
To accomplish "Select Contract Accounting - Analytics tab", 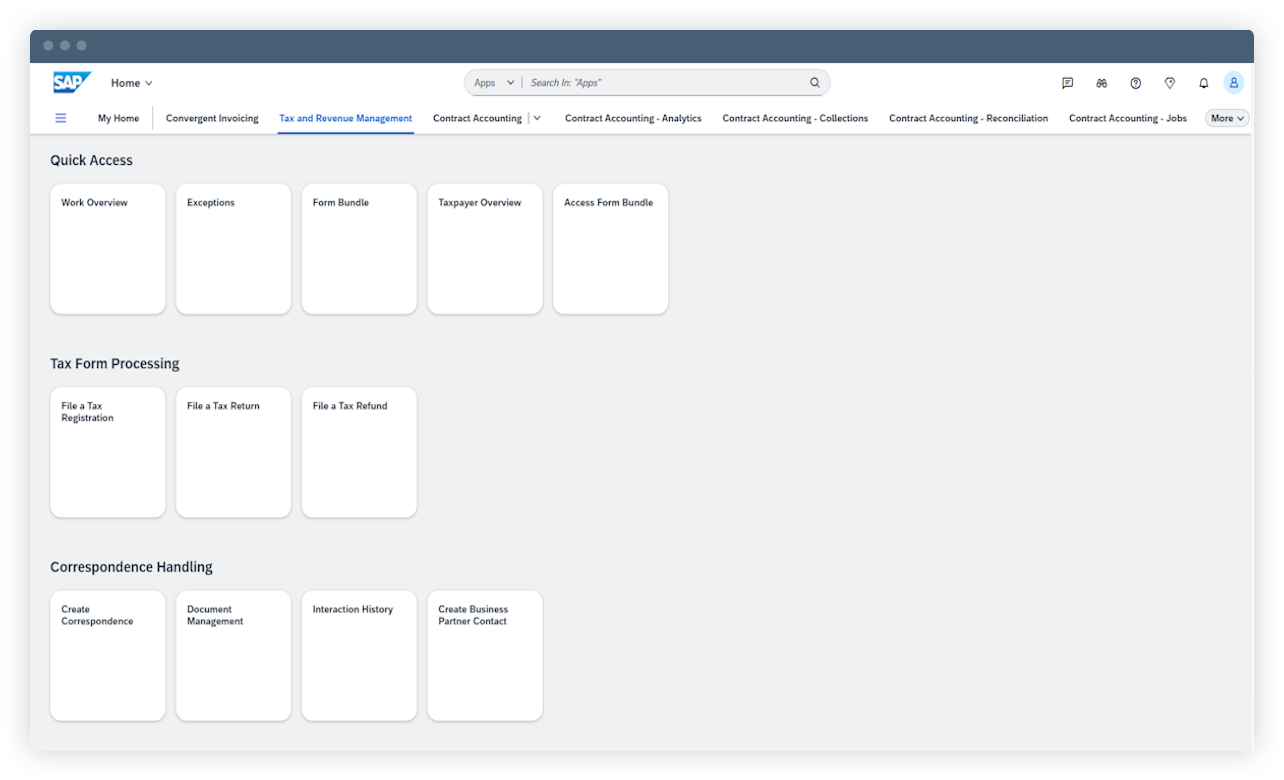I will (x=633, y=118).
